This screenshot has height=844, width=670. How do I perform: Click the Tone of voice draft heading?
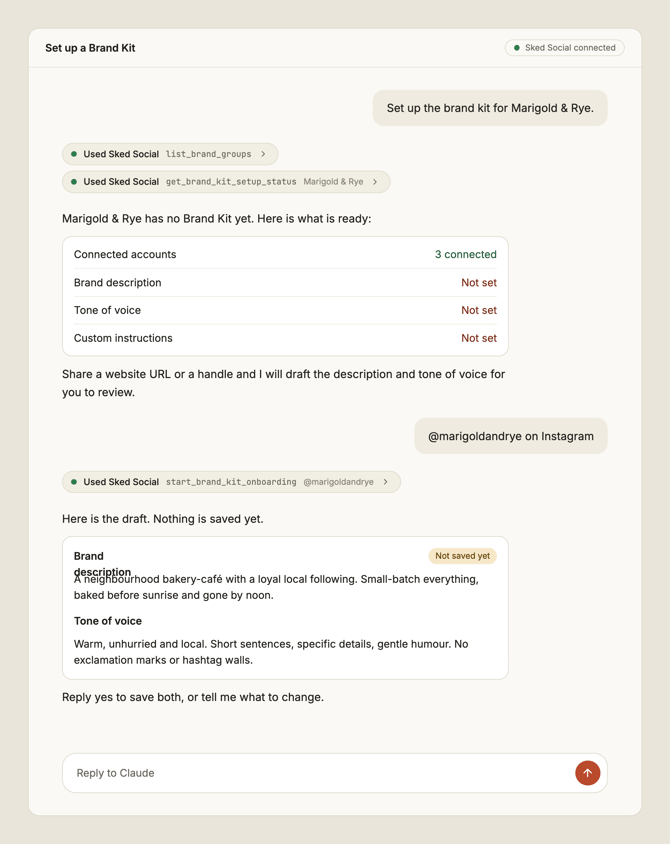(x=108, y=621)
